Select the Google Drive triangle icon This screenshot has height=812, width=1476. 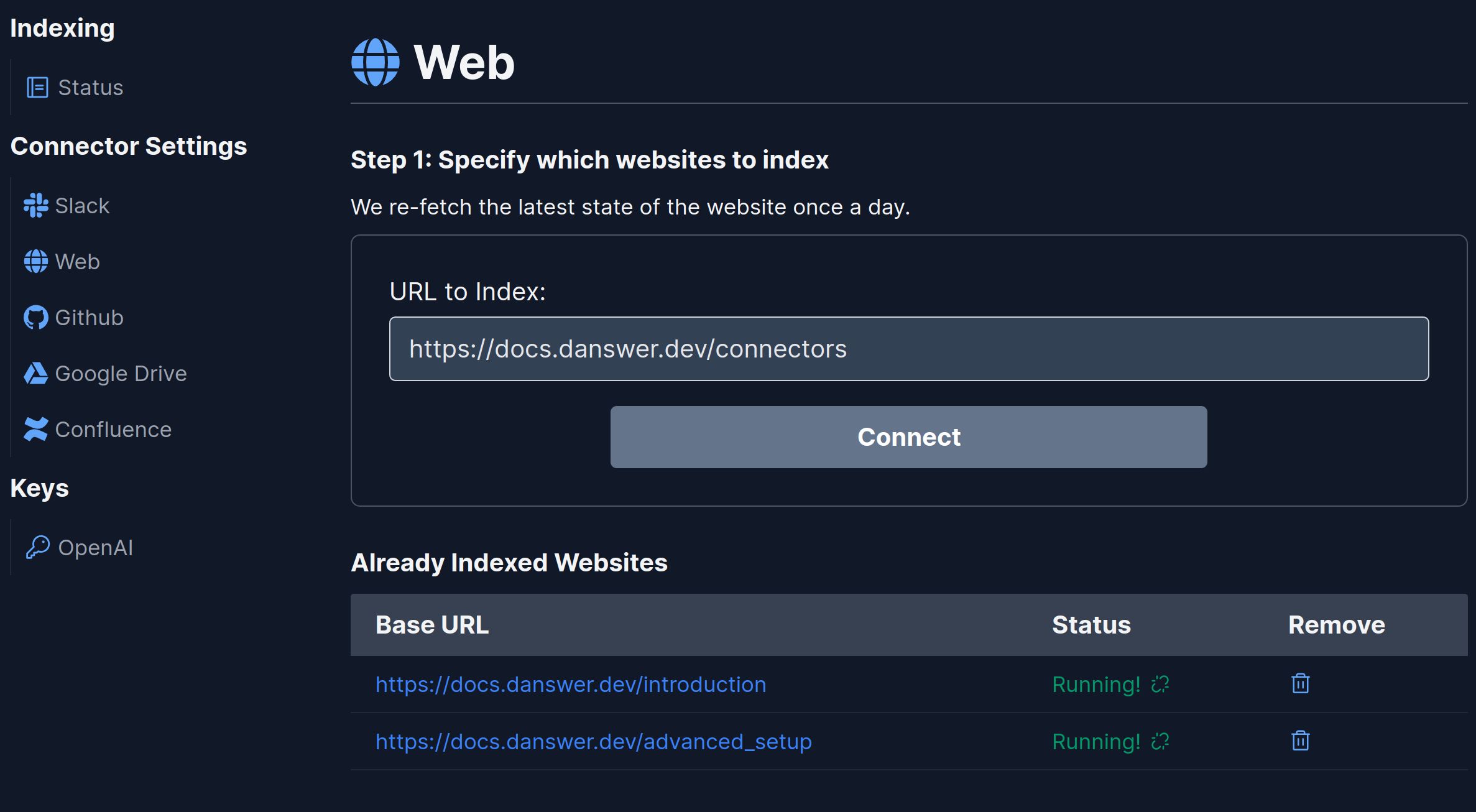(x=35, y=373)
